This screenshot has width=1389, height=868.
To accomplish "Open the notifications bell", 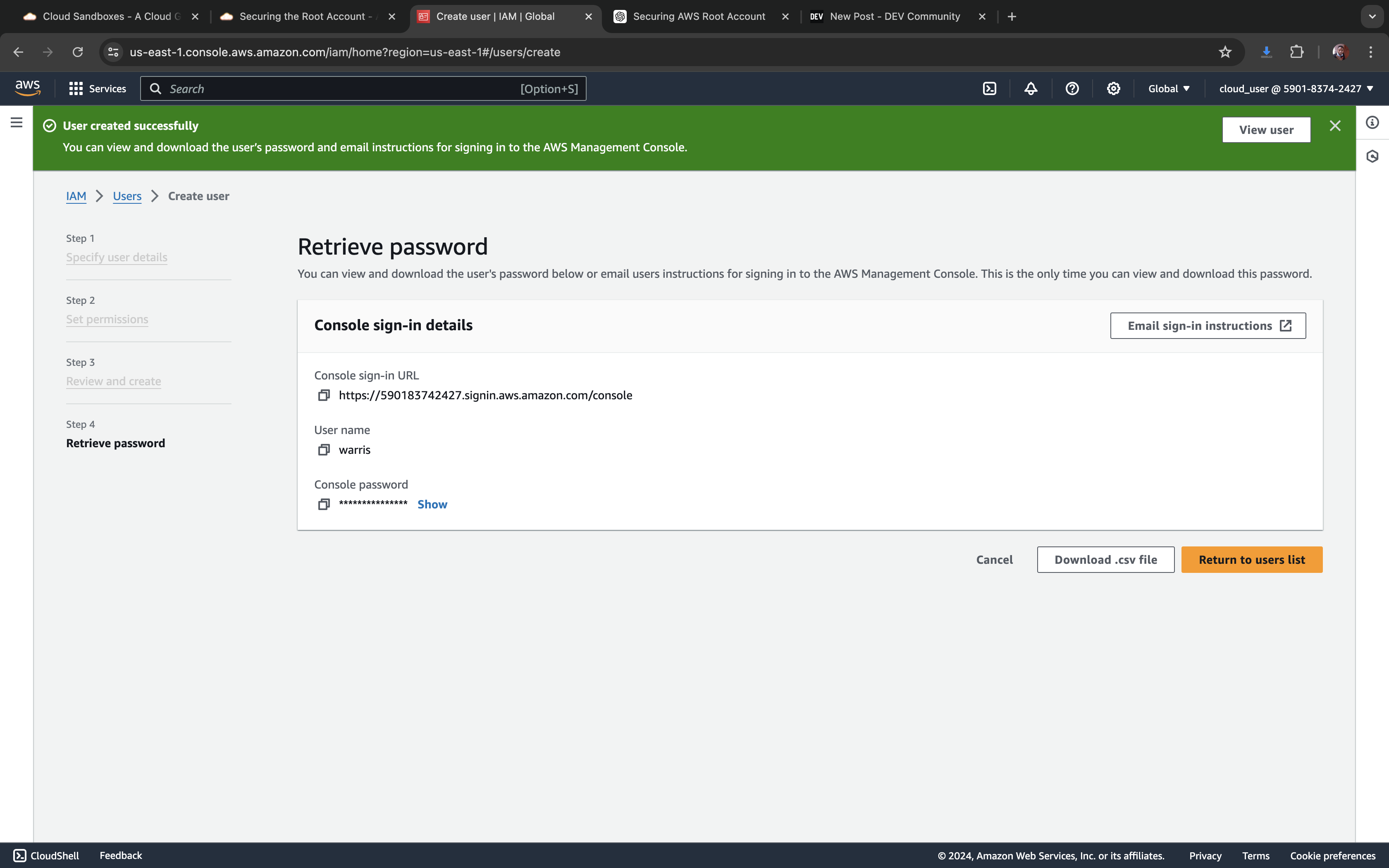I will click(1031, 88).
